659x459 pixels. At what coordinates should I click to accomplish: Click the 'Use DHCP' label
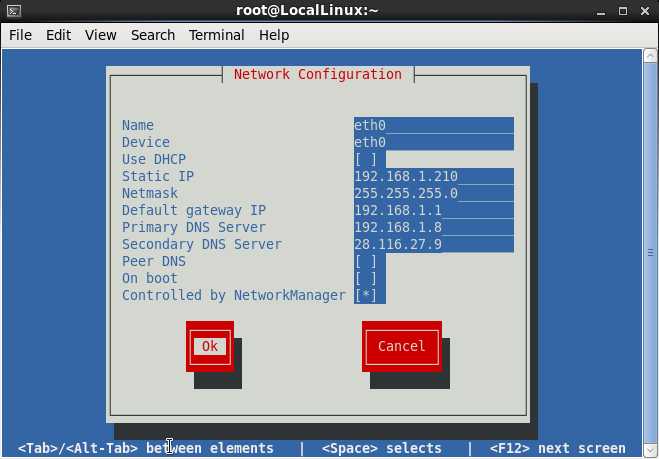click(x=154, y=159)
